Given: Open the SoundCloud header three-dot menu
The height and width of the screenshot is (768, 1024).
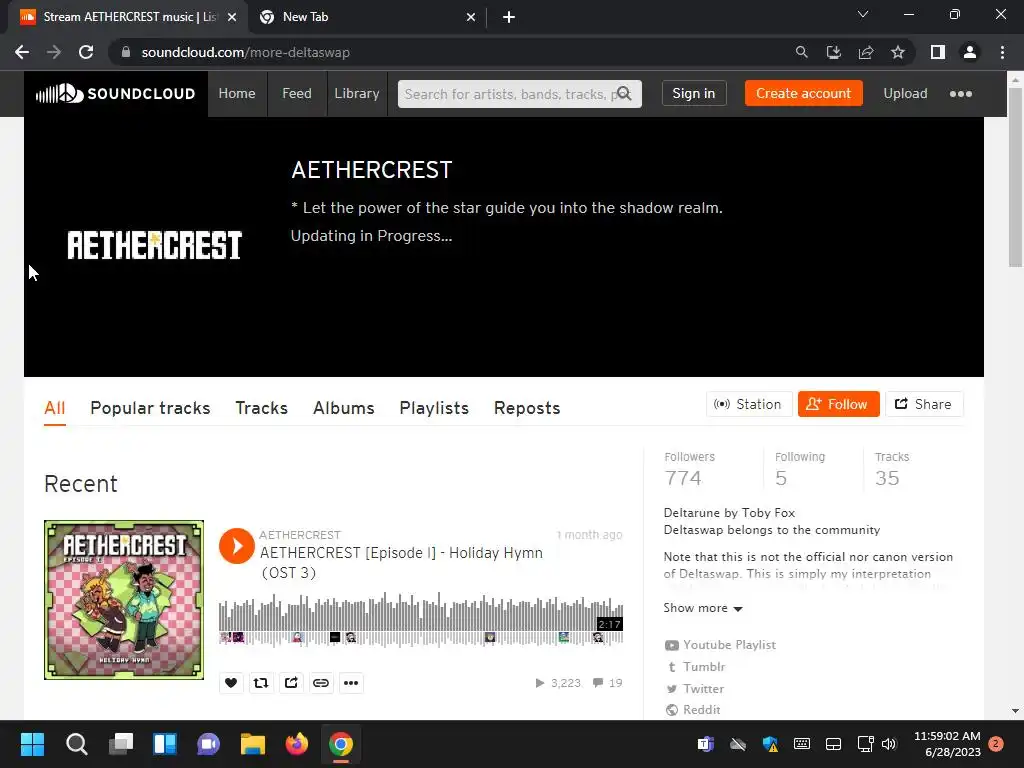Looking at the screenshot, I should [x=960, y=94].
